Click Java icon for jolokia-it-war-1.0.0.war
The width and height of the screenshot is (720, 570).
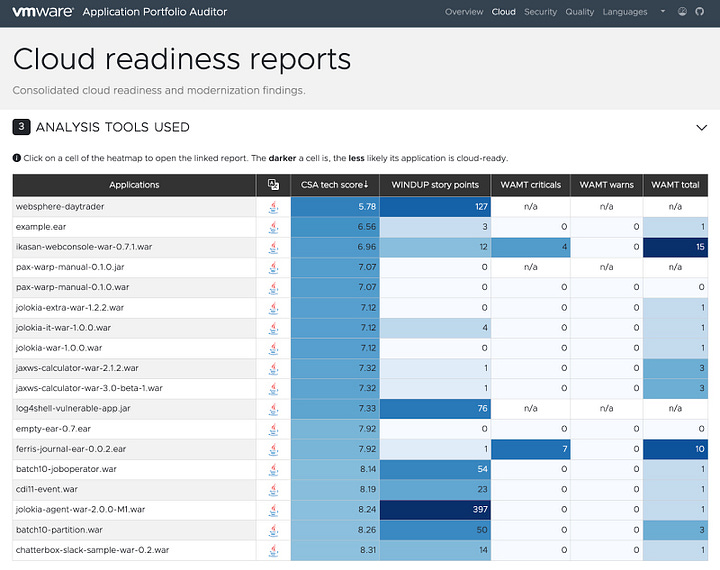pyautogui.click(x=274, y=328)
